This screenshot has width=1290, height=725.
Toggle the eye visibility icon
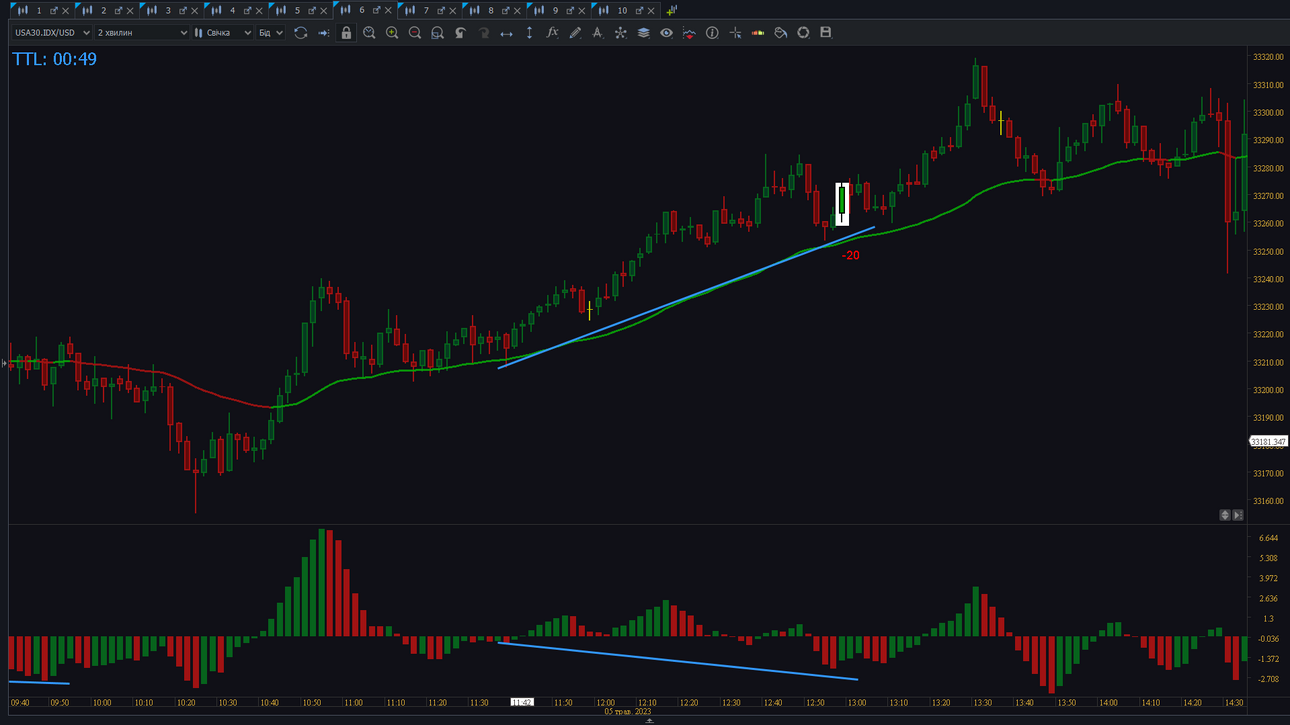[x=666, y=33]
